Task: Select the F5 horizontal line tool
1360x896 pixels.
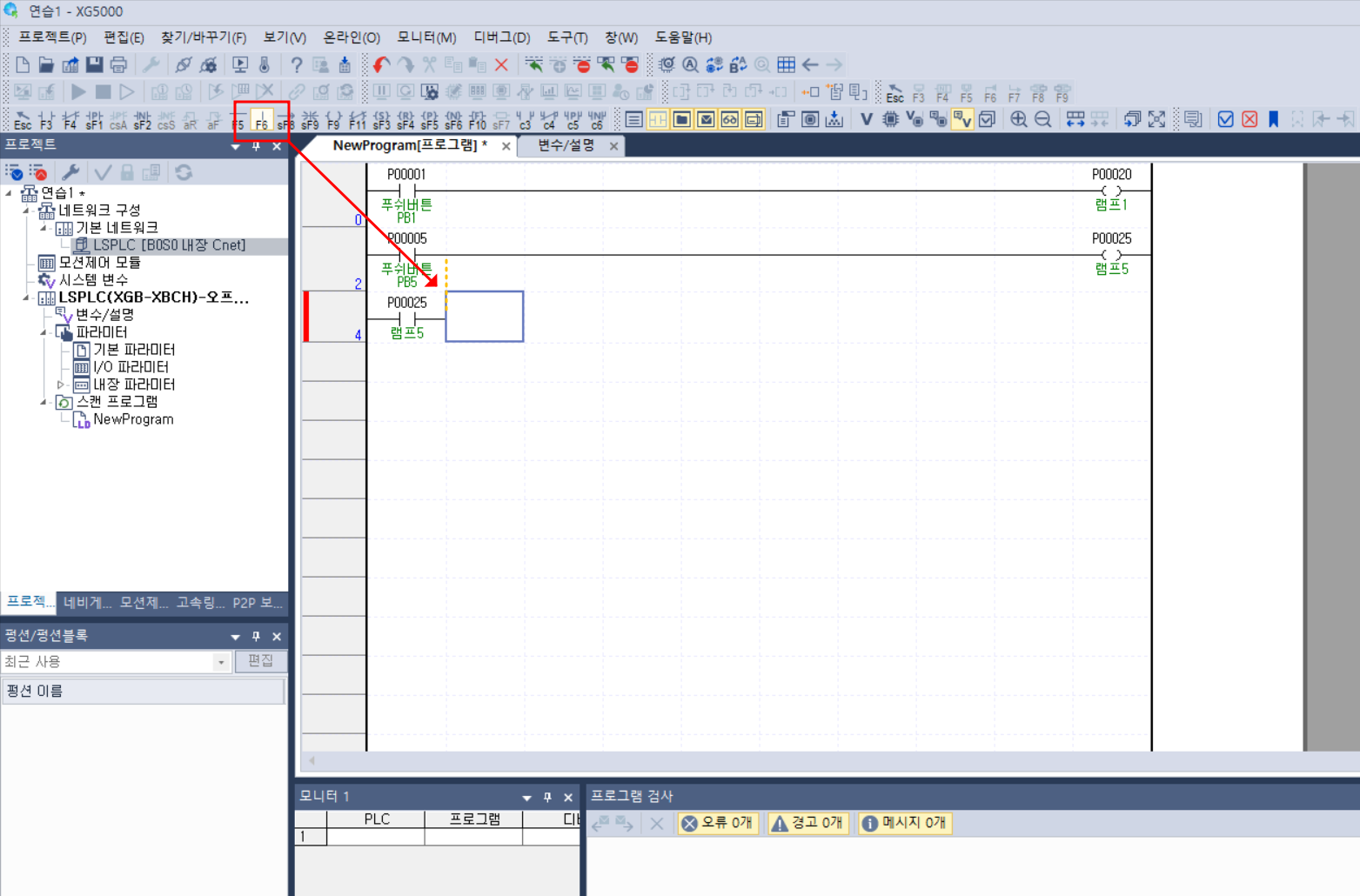Action: [x=238, y=120]
